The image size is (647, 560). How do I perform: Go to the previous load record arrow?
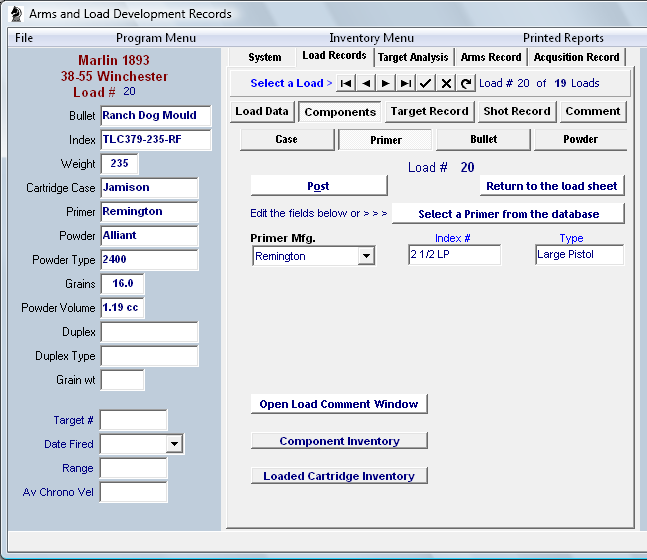click(366, 83)
